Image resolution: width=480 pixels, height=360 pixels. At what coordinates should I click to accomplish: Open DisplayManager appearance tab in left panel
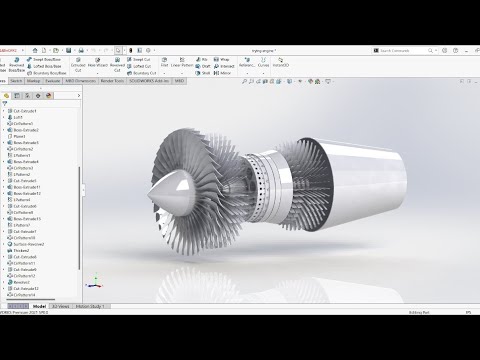click(x=49, y=96)
